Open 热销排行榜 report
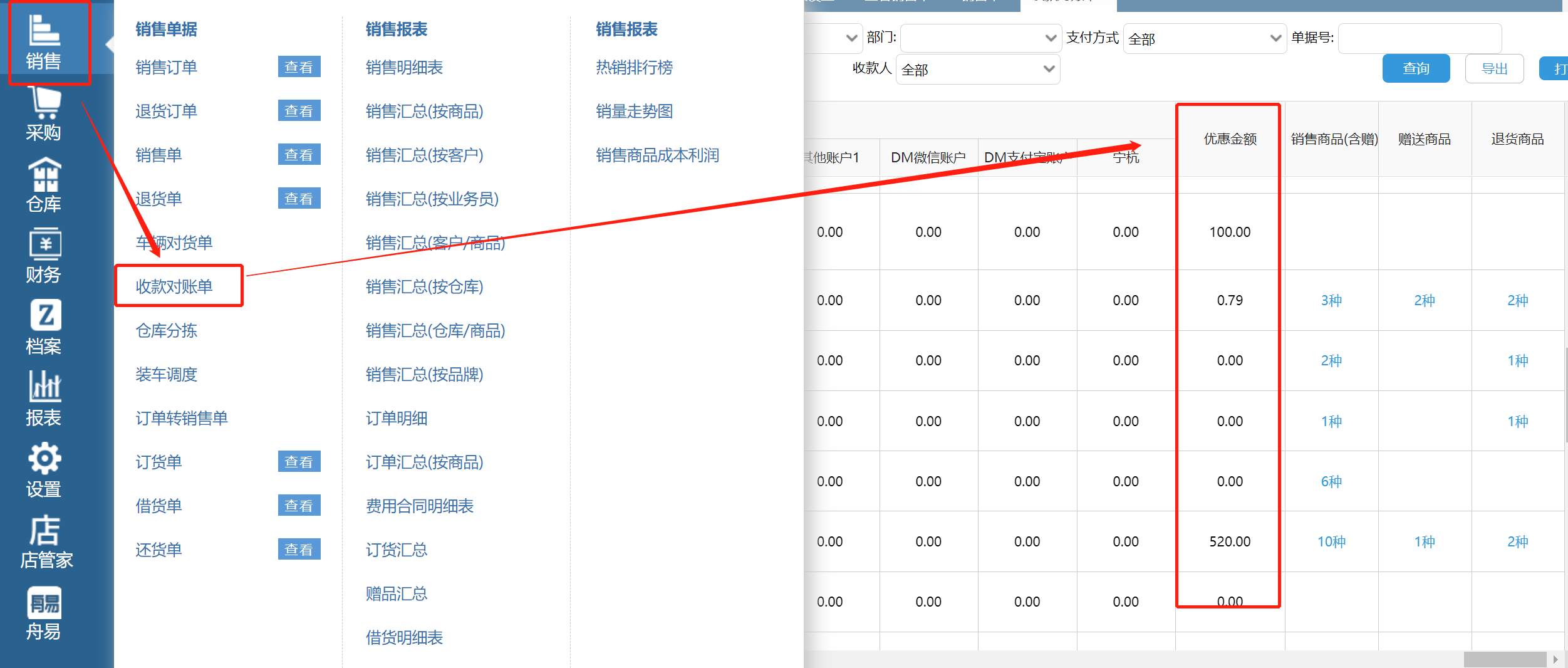The width and height of the screenshot is (1568, 668). tap(635, 67)
